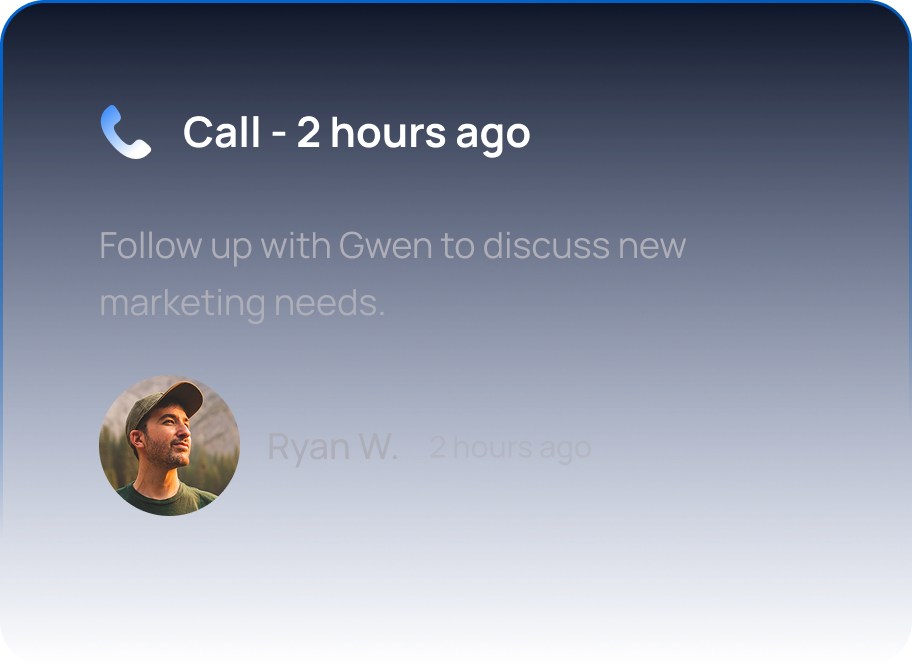Click "2 hours ago" within the bold heading
912x666 pixels.
coord(414,133)
